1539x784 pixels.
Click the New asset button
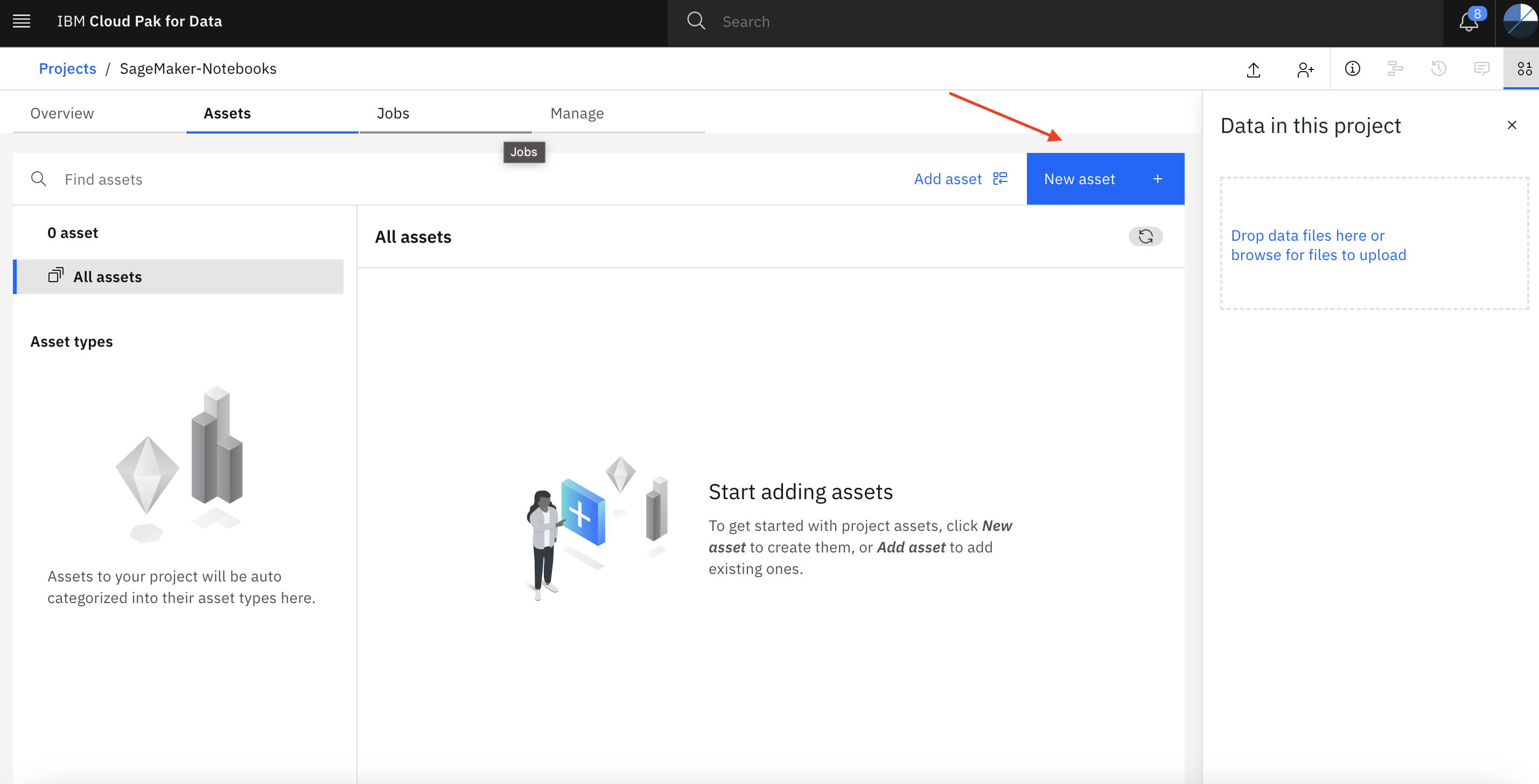coord(1106,179)
